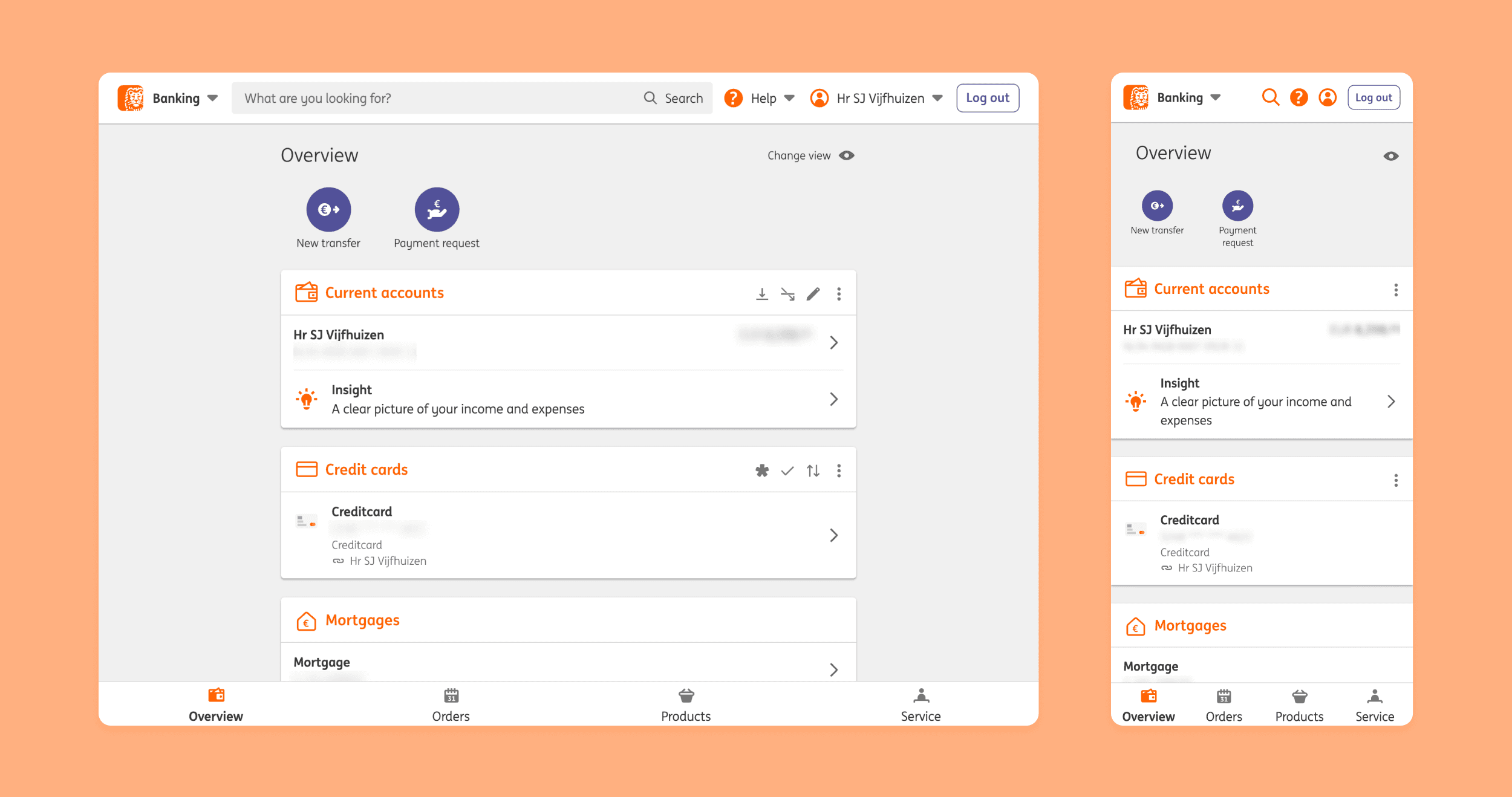This screenshot has height=797, width=1512.
Task: Click ING lion logo in desktop view
Action: coord(131,98)
